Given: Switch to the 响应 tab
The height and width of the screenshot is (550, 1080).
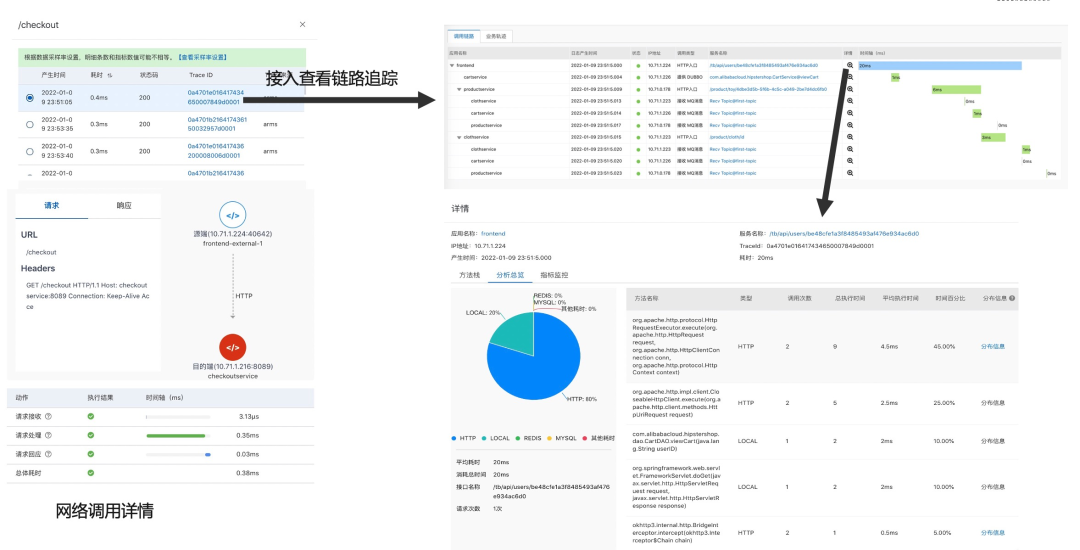Looking at the screenshot, I should point(124,206).
